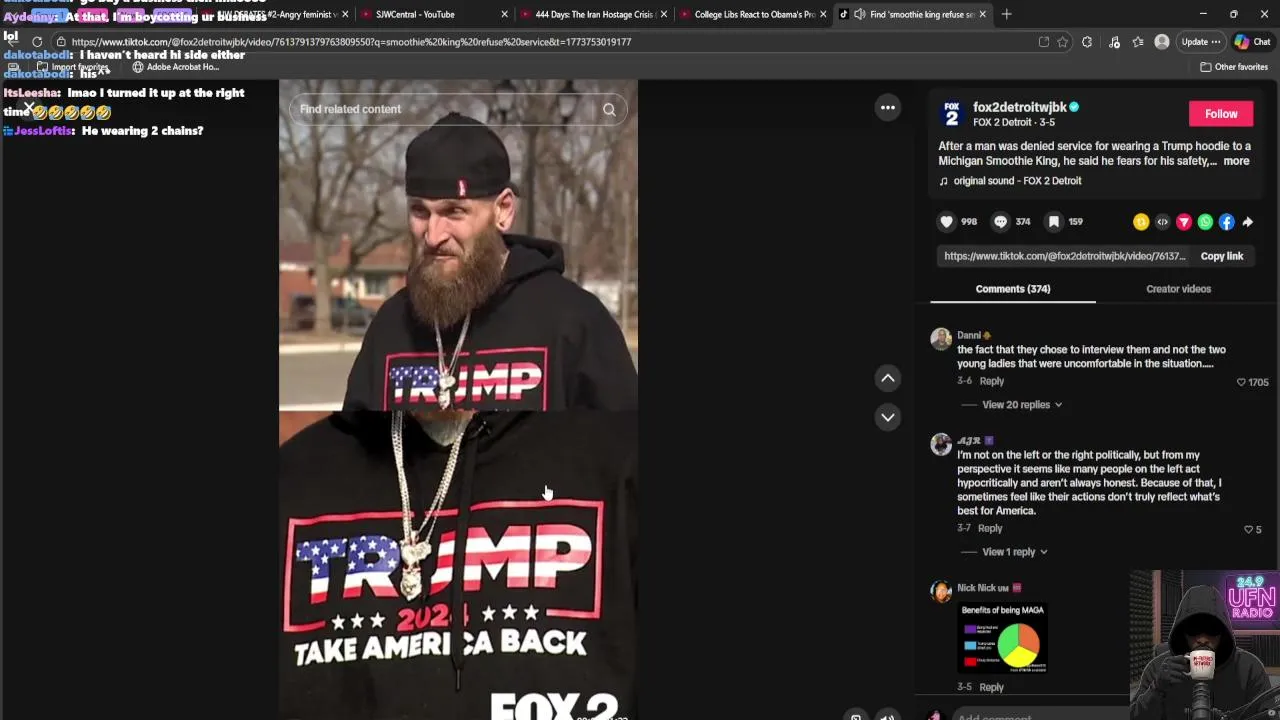The width and height of the screenshot is (1280, 720).
Task: Toggle the video volume speaker icon
Action: tap(887, 716)
